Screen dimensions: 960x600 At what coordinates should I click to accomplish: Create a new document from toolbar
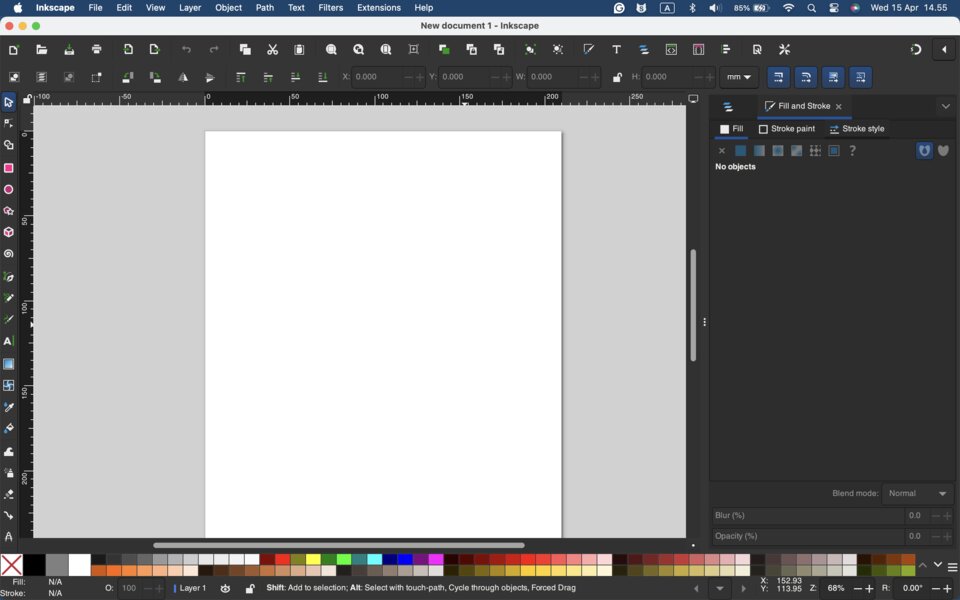point(13,50)
